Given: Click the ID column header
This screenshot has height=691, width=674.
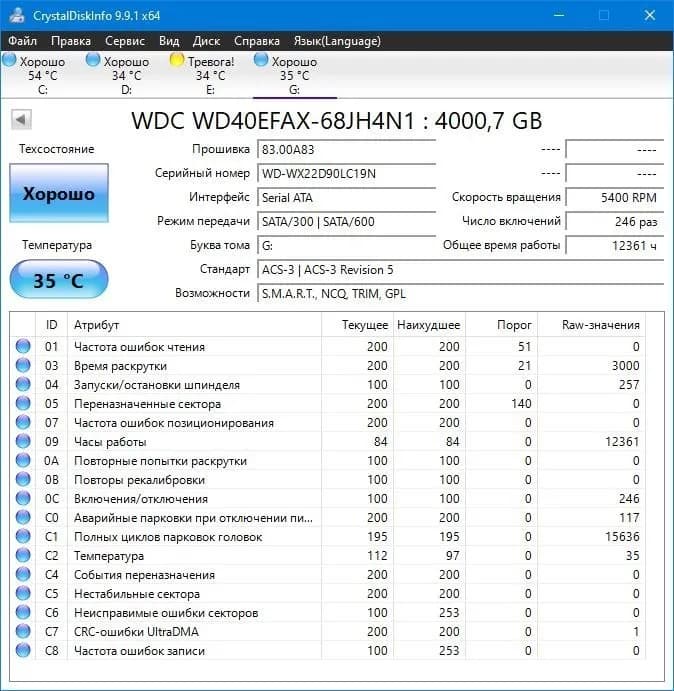Looking at the screenshot, I should coord(51,325).
